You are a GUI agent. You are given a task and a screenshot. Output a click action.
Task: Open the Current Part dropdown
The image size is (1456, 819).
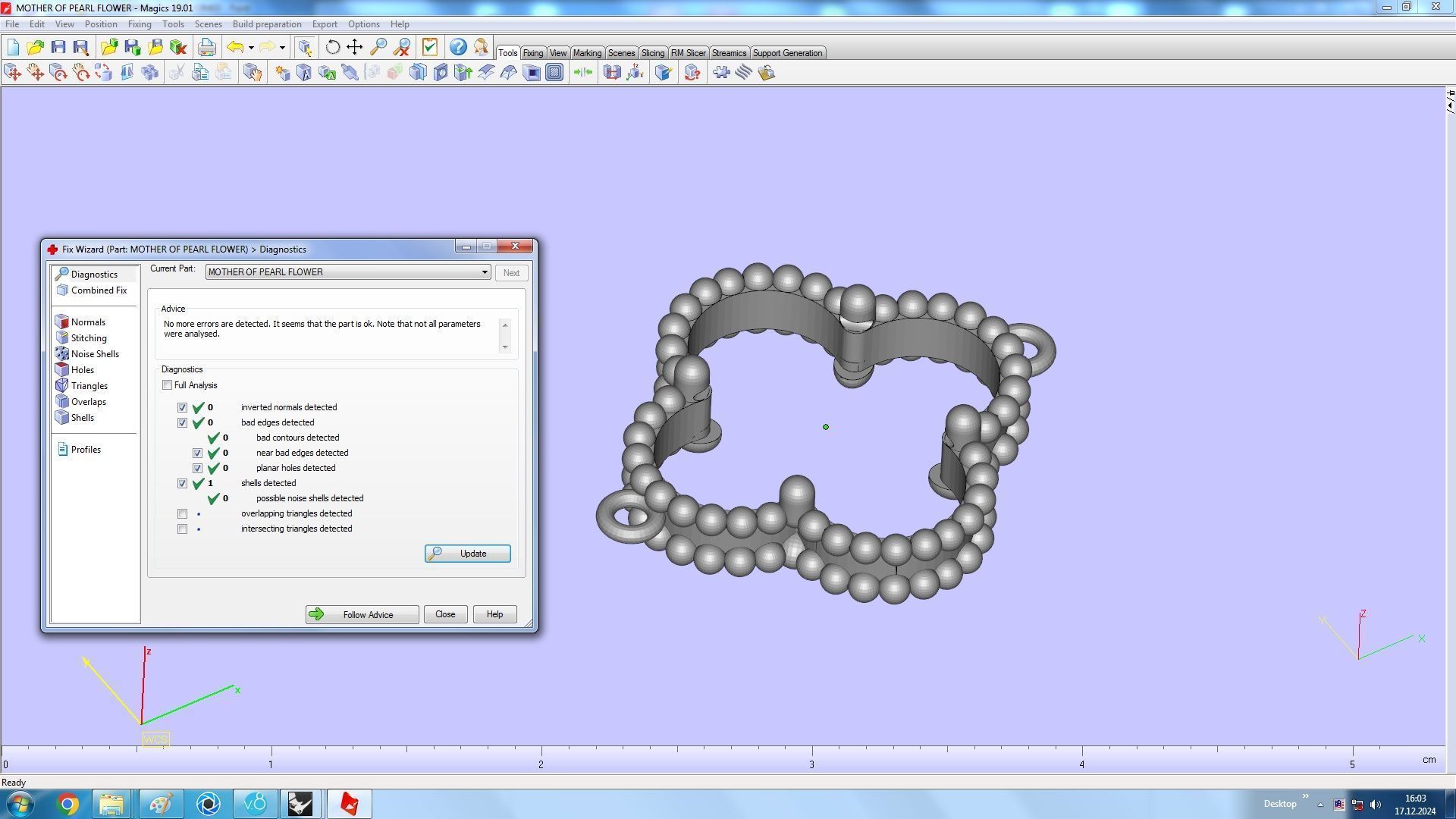[x=484, y=272]
